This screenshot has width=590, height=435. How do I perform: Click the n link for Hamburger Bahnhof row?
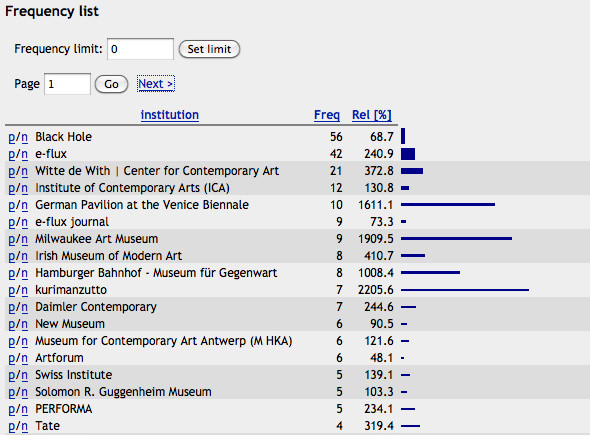pyautogui.click(x=24, y=273)
